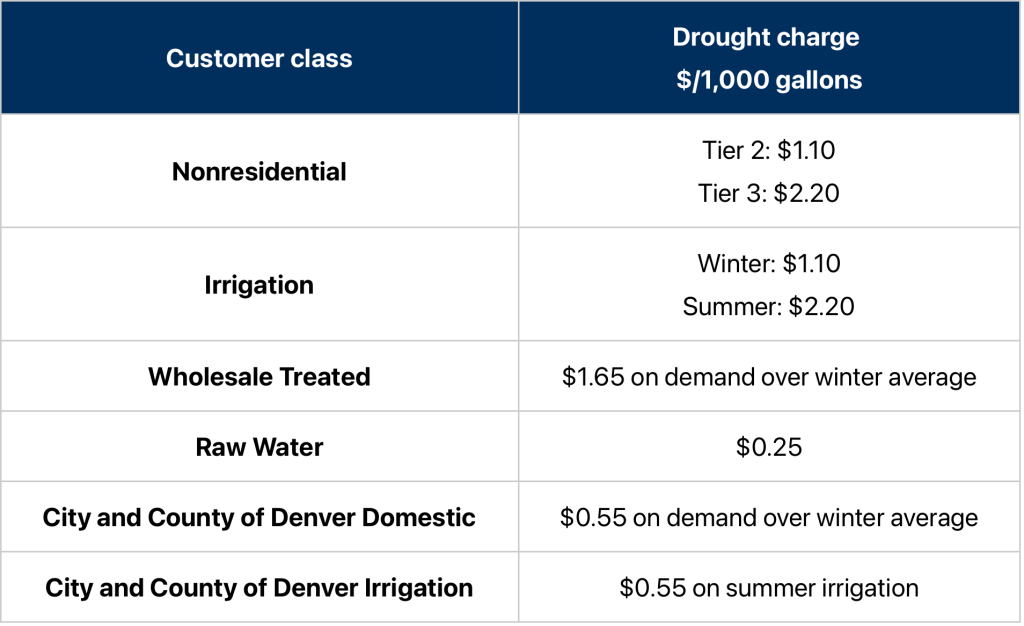Click the Winter: $1.10 charge
The height and width of the screenshot is (626, 1024).
point(768,264)
